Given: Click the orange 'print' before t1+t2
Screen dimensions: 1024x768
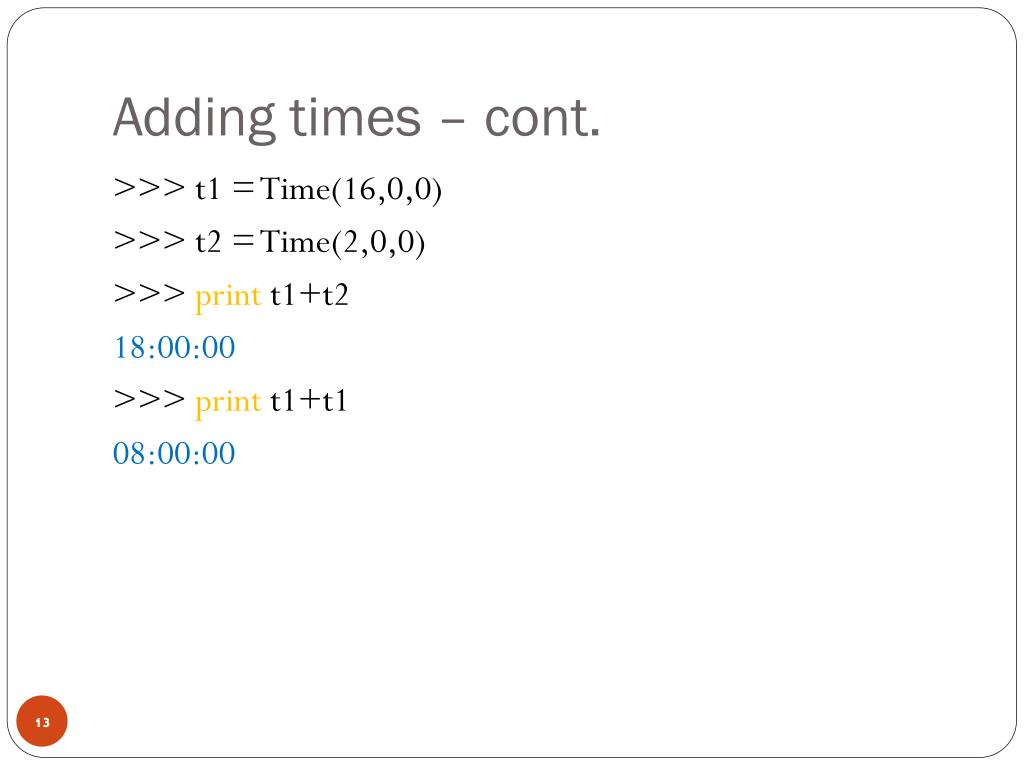Looking at the screenshot, I should coord(228,297).
